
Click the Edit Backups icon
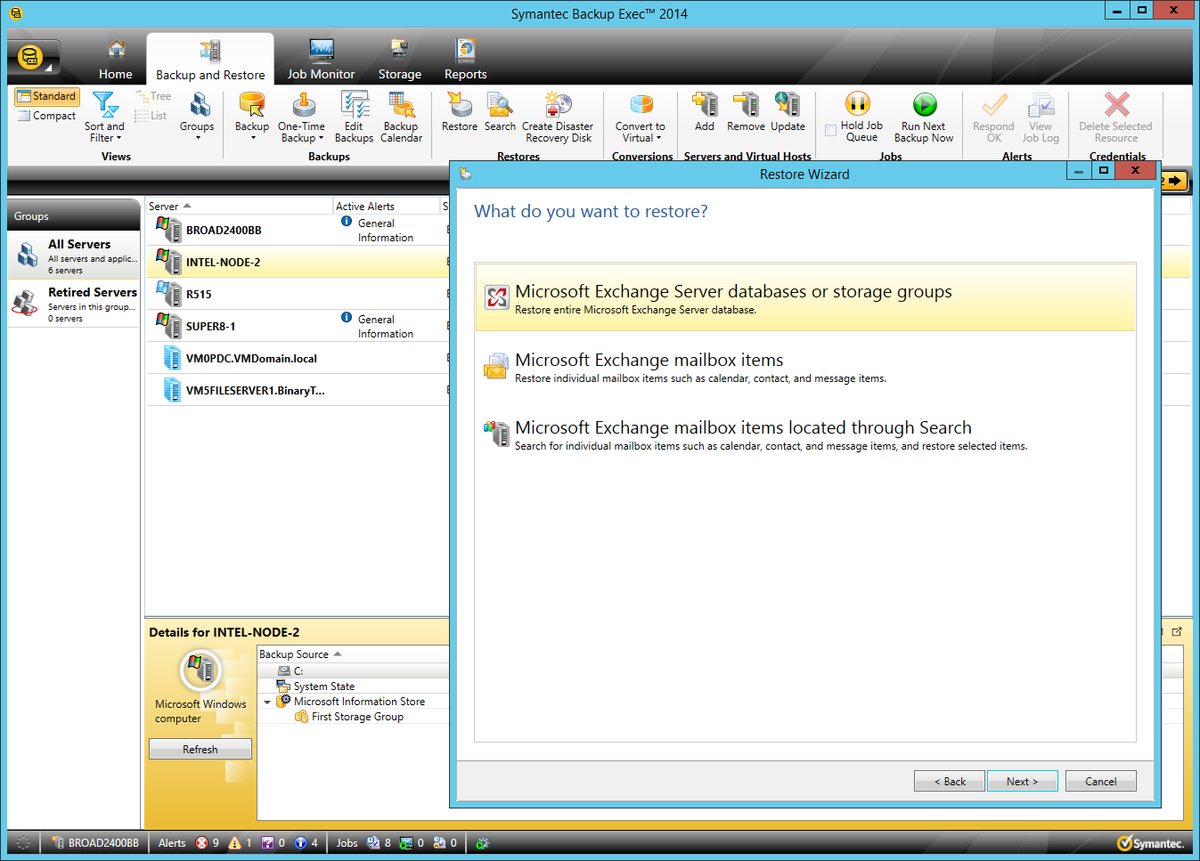click(x=354, y=113)
